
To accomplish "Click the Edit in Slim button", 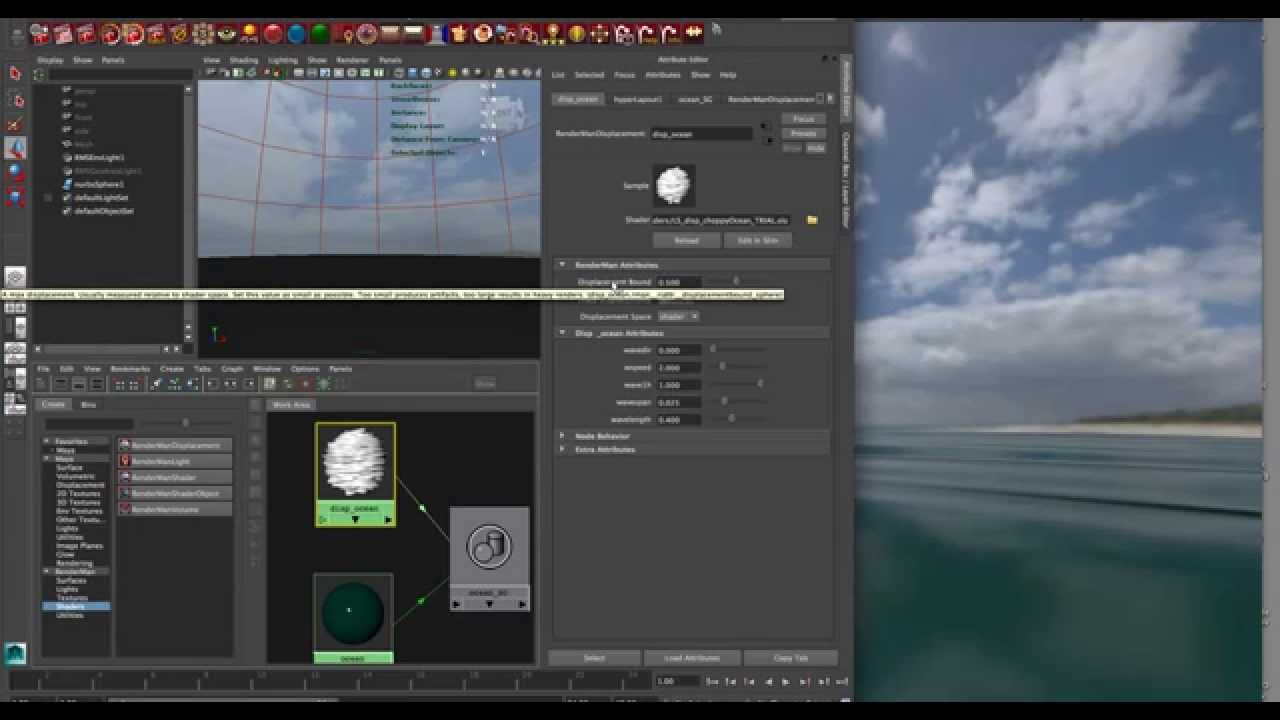I will [757, 241].
